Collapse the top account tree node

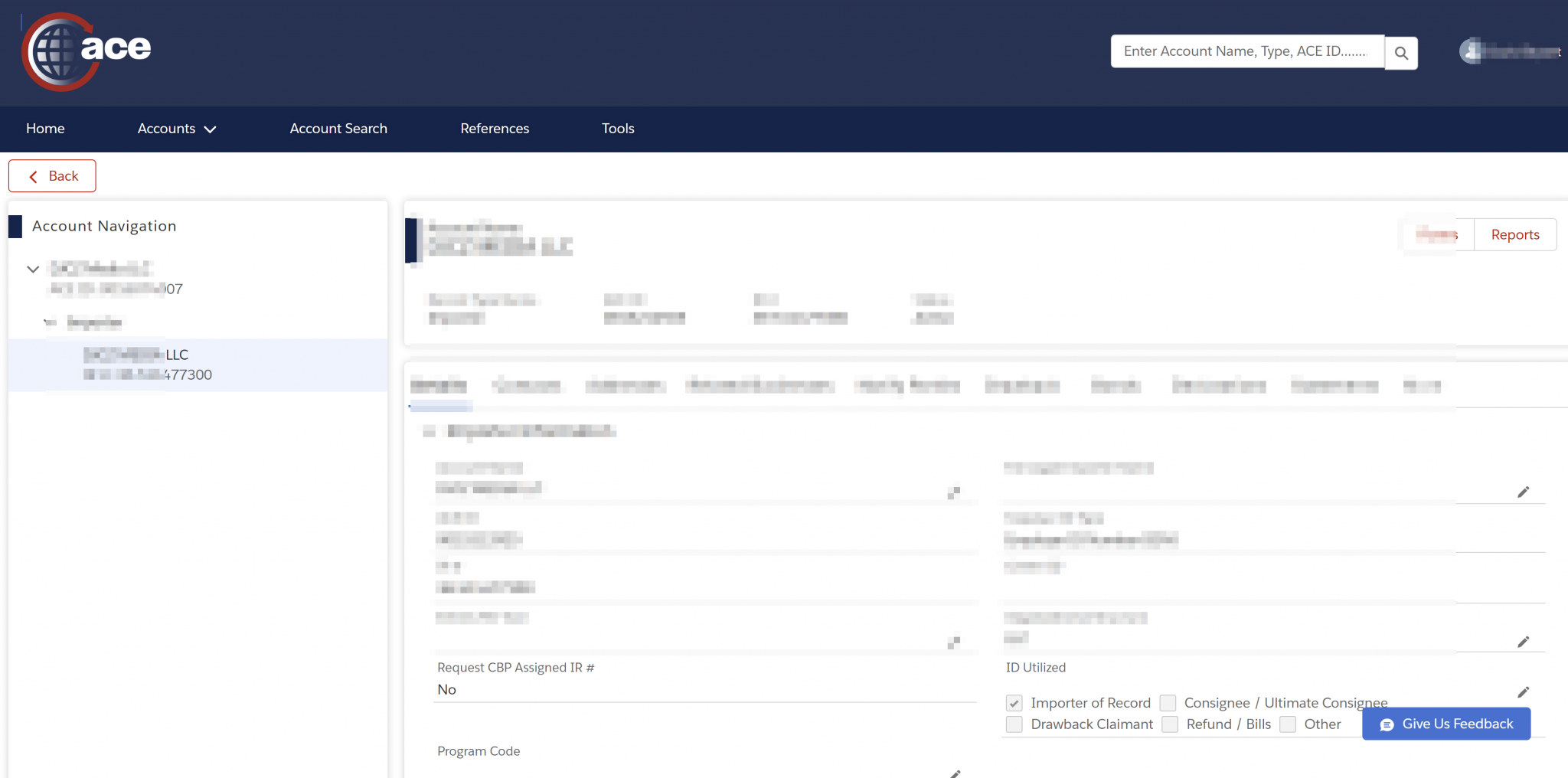(33, 269)
